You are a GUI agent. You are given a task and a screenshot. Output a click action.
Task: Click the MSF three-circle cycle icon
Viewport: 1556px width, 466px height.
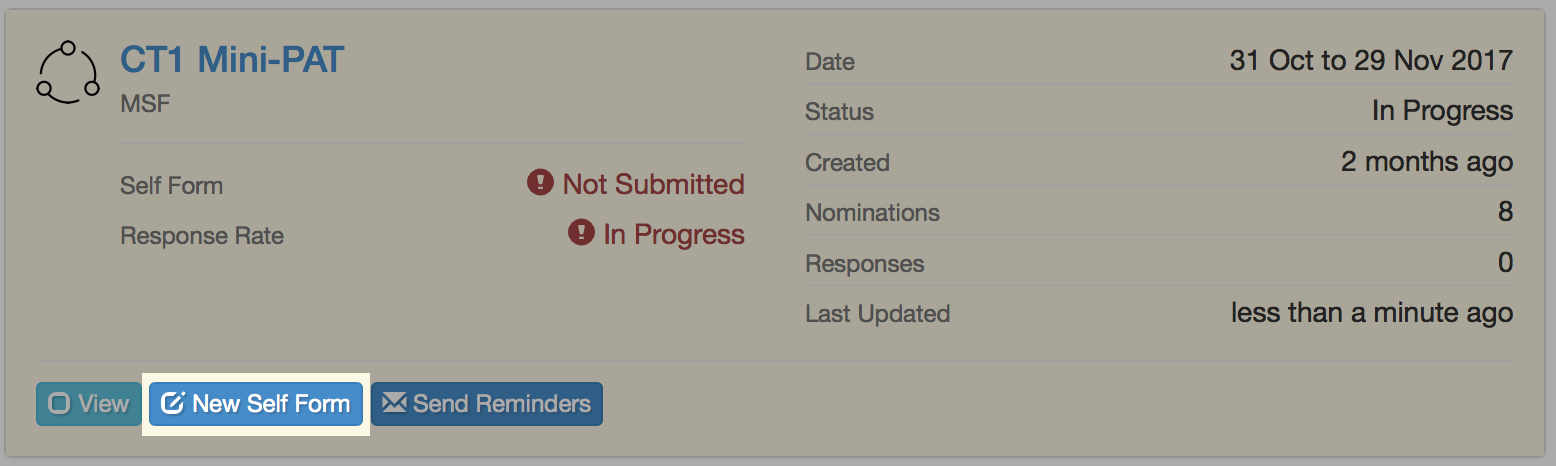[x=68, y=73]
